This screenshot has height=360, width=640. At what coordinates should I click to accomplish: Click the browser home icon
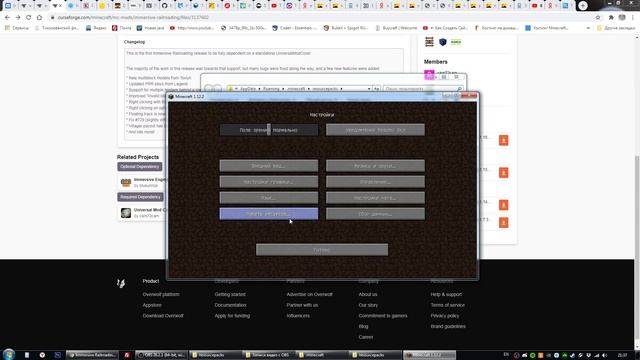pos(39,18)
